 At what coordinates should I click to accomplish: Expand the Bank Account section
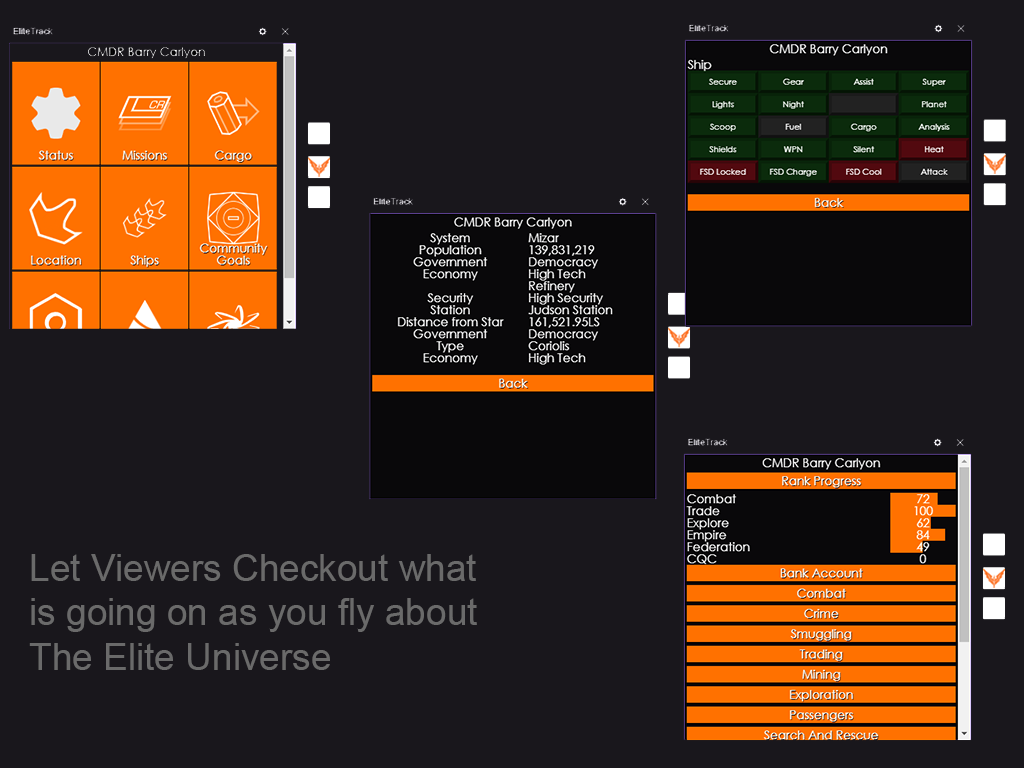click(x=821, y=573)
